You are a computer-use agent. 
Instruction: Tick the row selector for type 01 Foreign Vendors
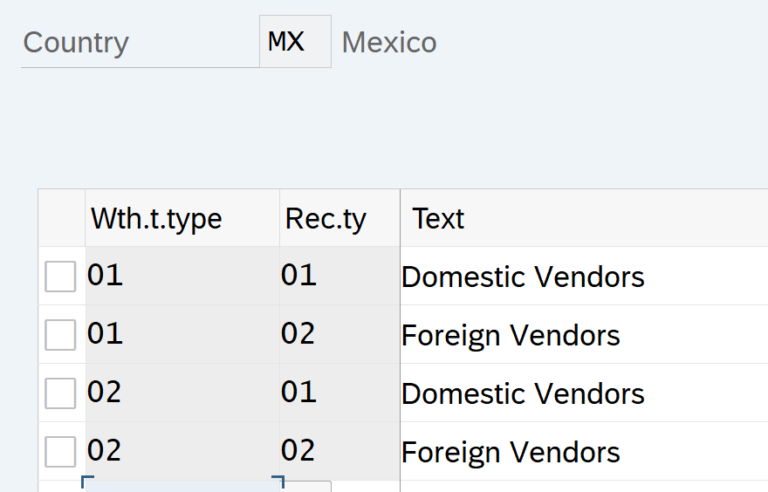click(x=61, y=334)
